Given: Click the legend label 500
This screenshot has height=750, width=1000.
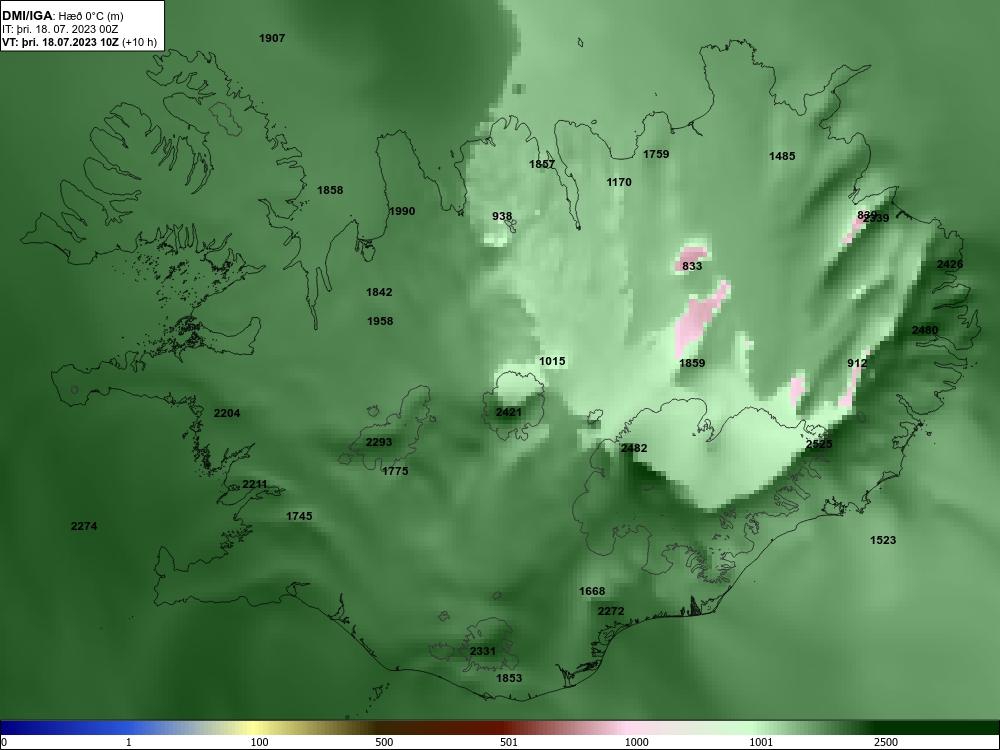Looking at the screenshot, I should pyautogui.click(x=384, y=742).
